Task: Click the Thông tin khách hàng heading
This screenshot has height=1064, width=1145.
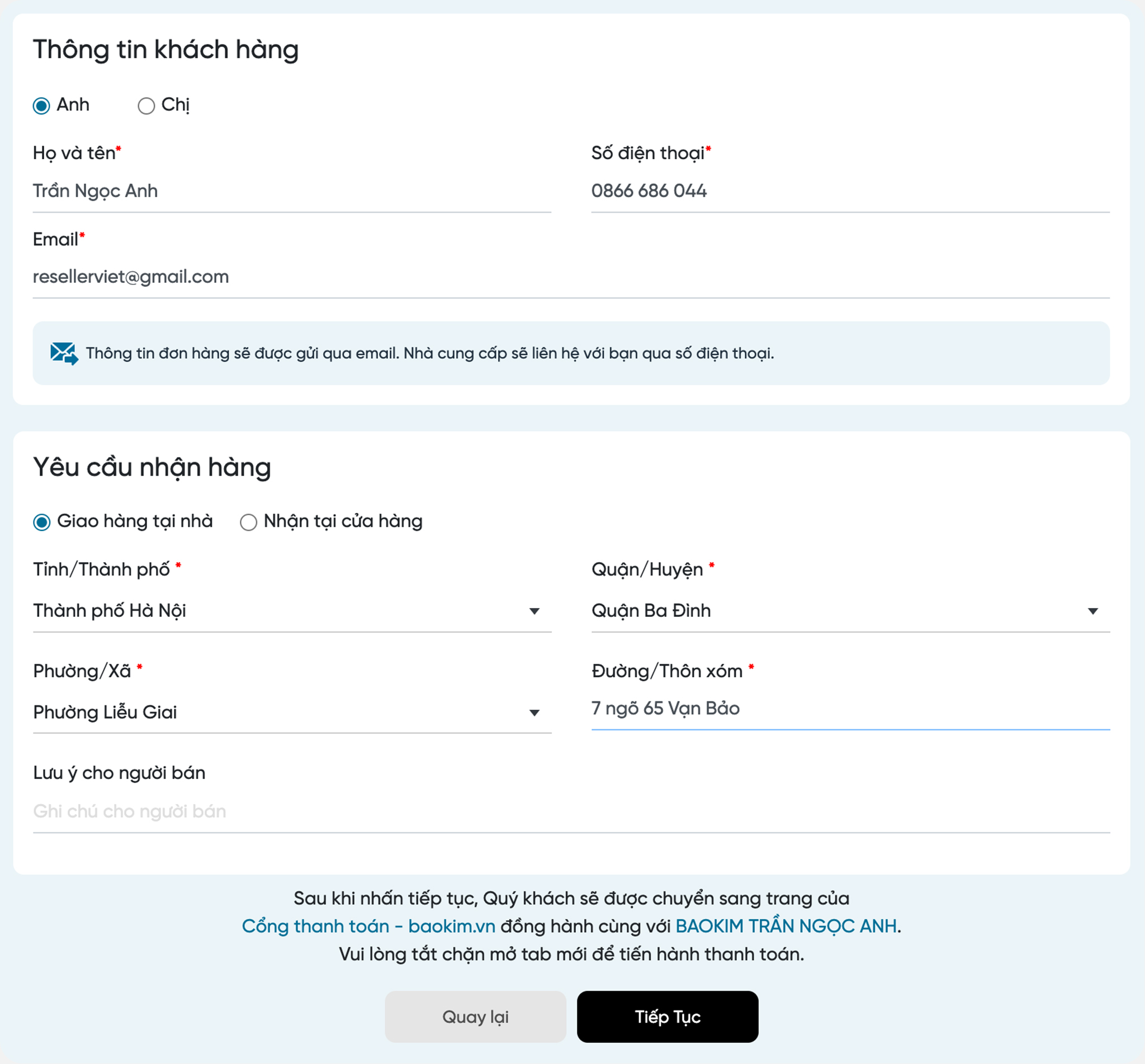Action: (166, 50)
